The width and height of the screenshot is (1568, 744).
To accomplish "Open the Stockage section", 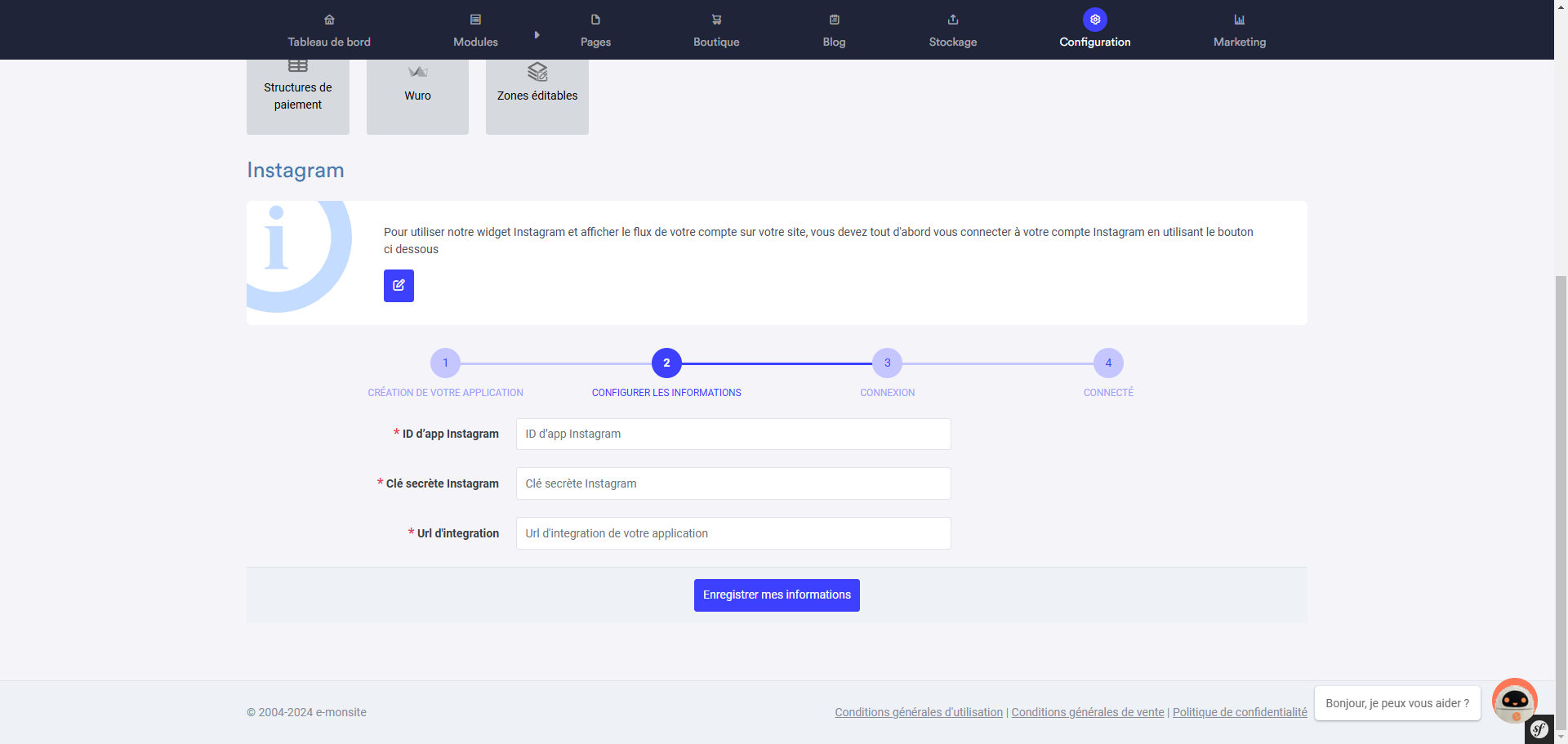I will 953,30.
